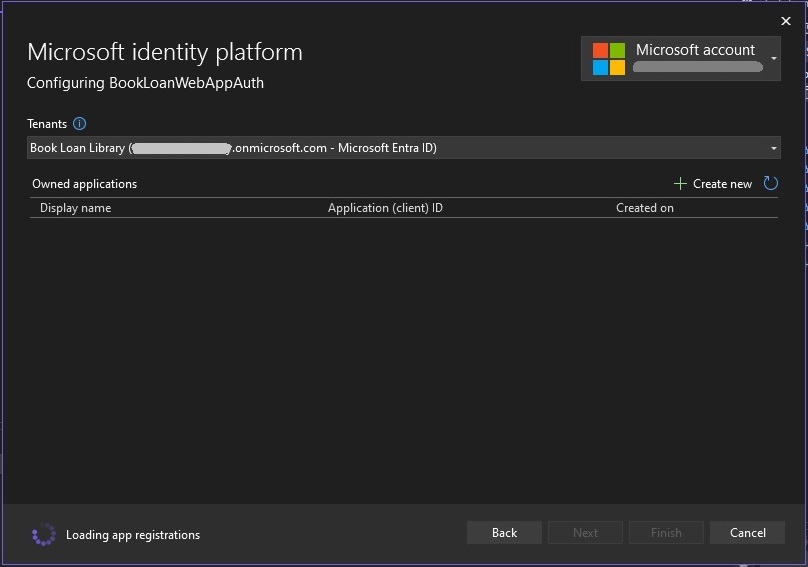
Task: Click the Microsoft logo in account box
Action: pyautogui.click(x=609, y=59)
